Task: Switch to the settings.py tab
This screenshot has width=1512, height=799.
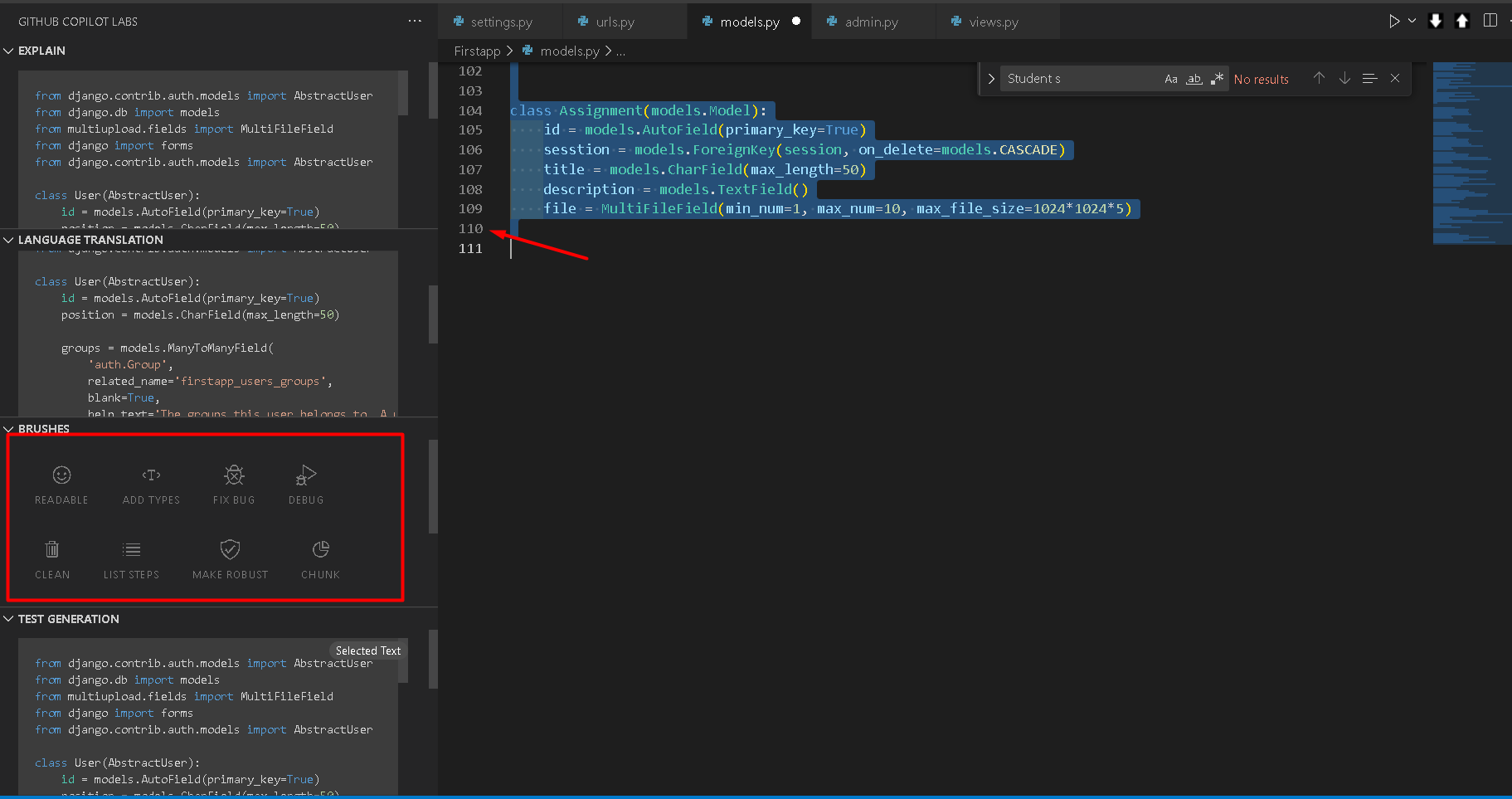Action: (500, 22)
